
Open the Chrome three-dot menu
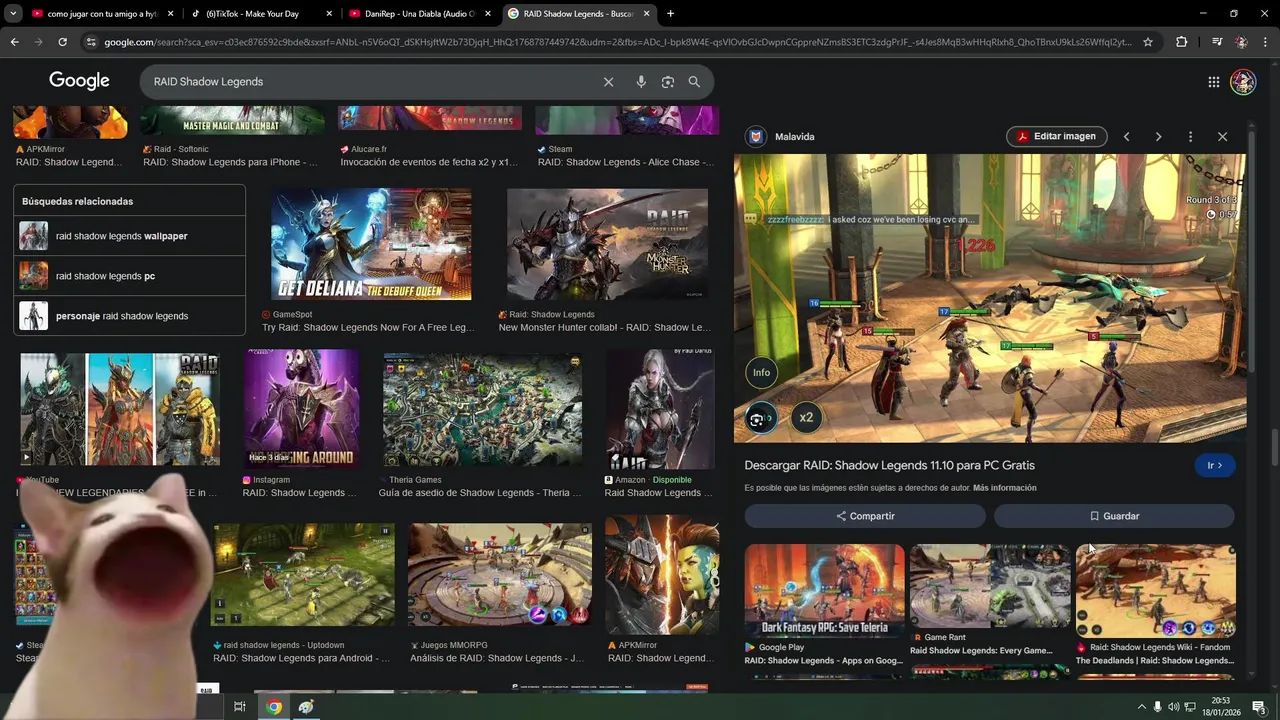[1266, 42]
